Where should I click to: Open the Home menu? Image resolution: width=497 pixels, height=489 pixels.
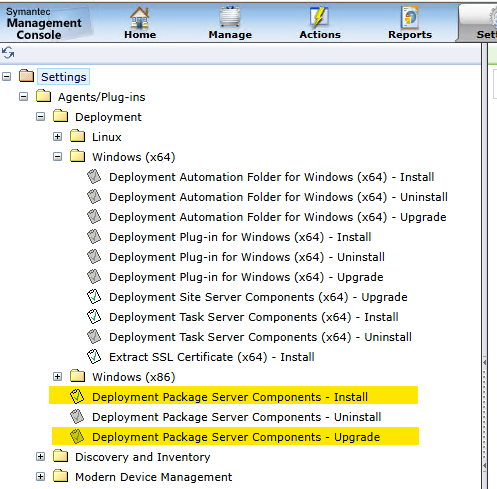140,35
